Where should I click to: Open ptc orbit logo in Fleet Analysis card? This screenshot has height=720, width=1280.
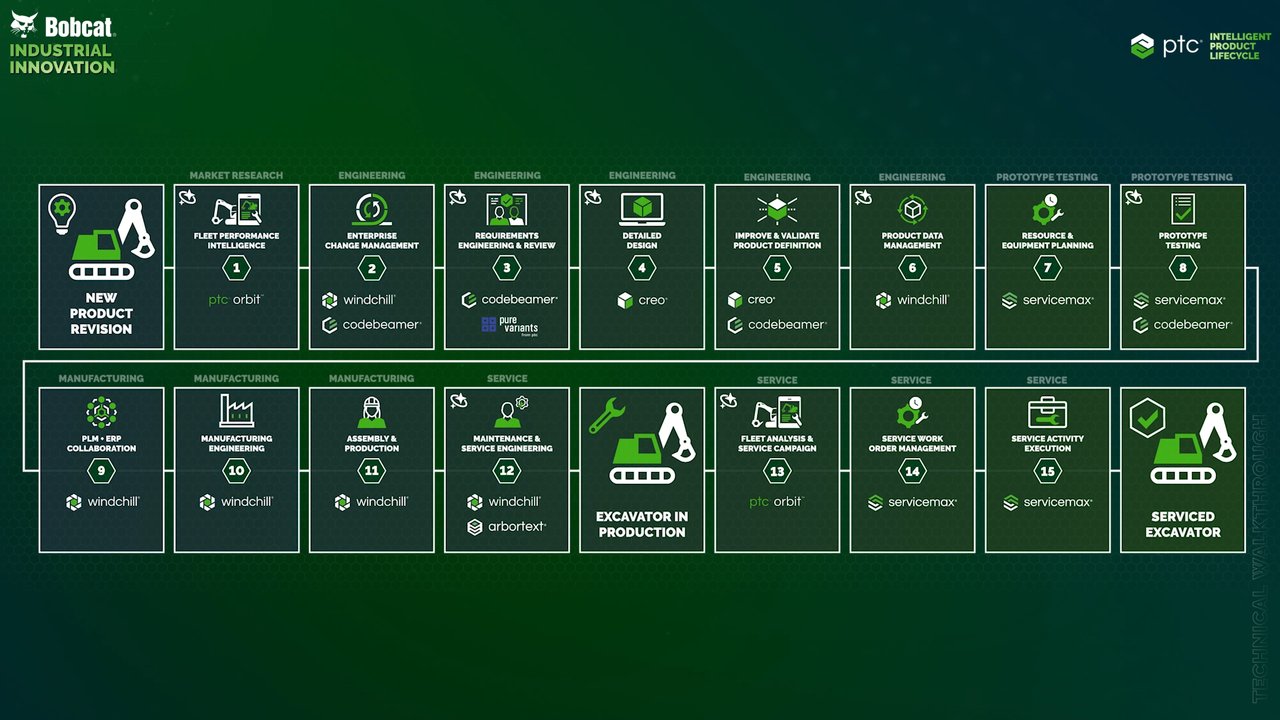777,502
